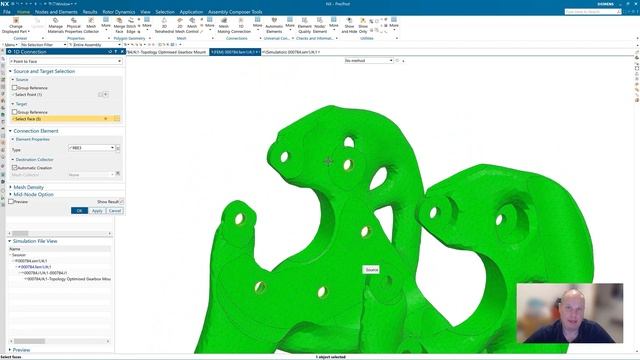
Task: Expand the bottom Preview panel
Action: coord(20,350)
